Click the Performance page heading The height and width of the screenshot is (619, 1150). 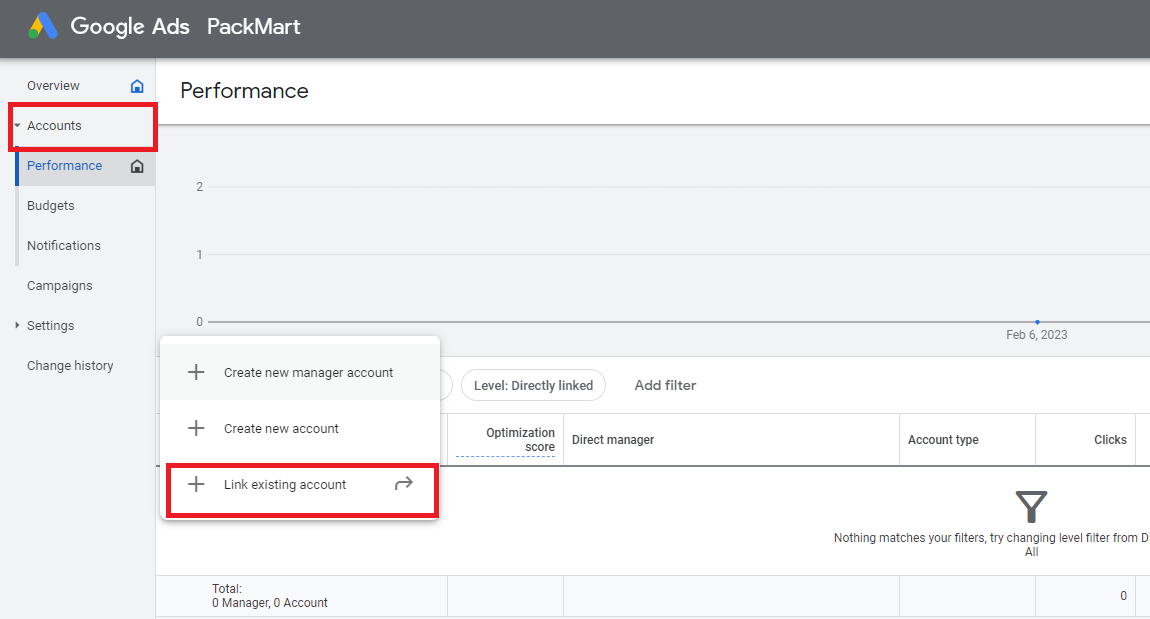pos(244,91)
